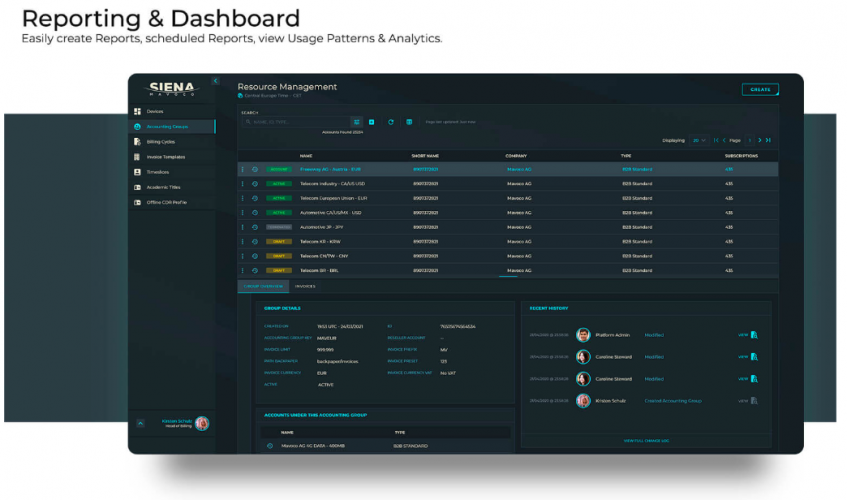
Task: Click the Billing Cycles document icon
Action: click(x=137, y=141)
